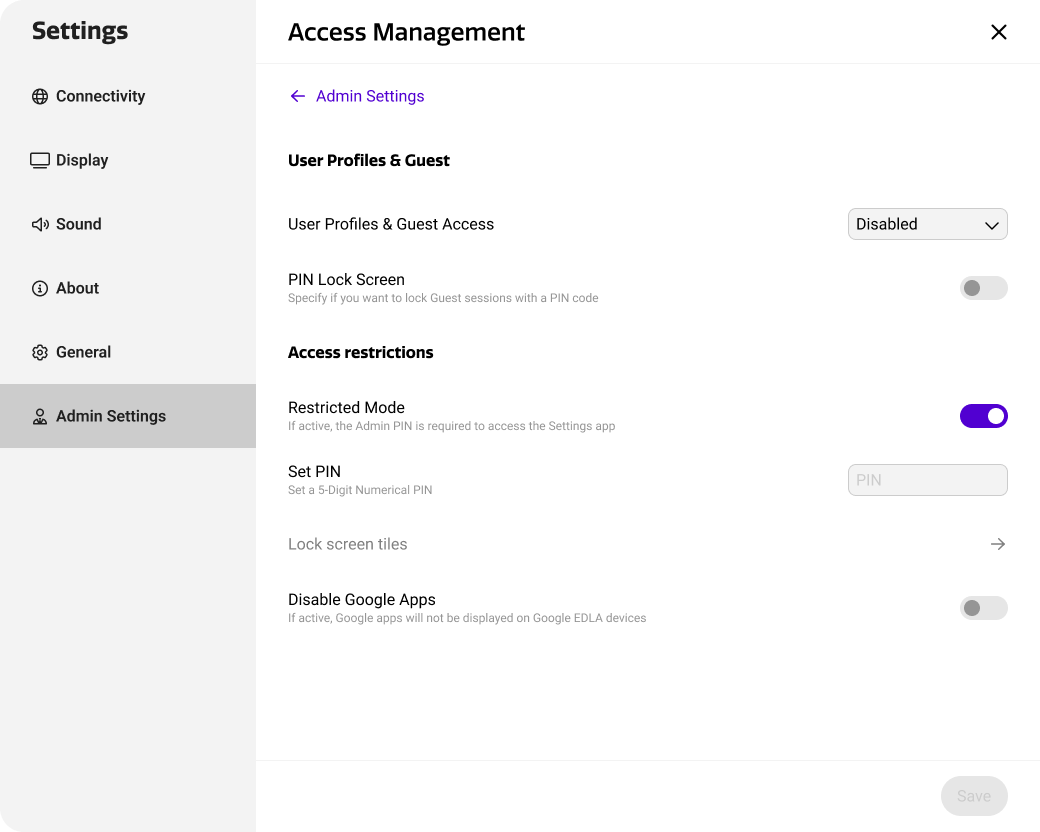Click the back arrow icon

tap(297, 96)
